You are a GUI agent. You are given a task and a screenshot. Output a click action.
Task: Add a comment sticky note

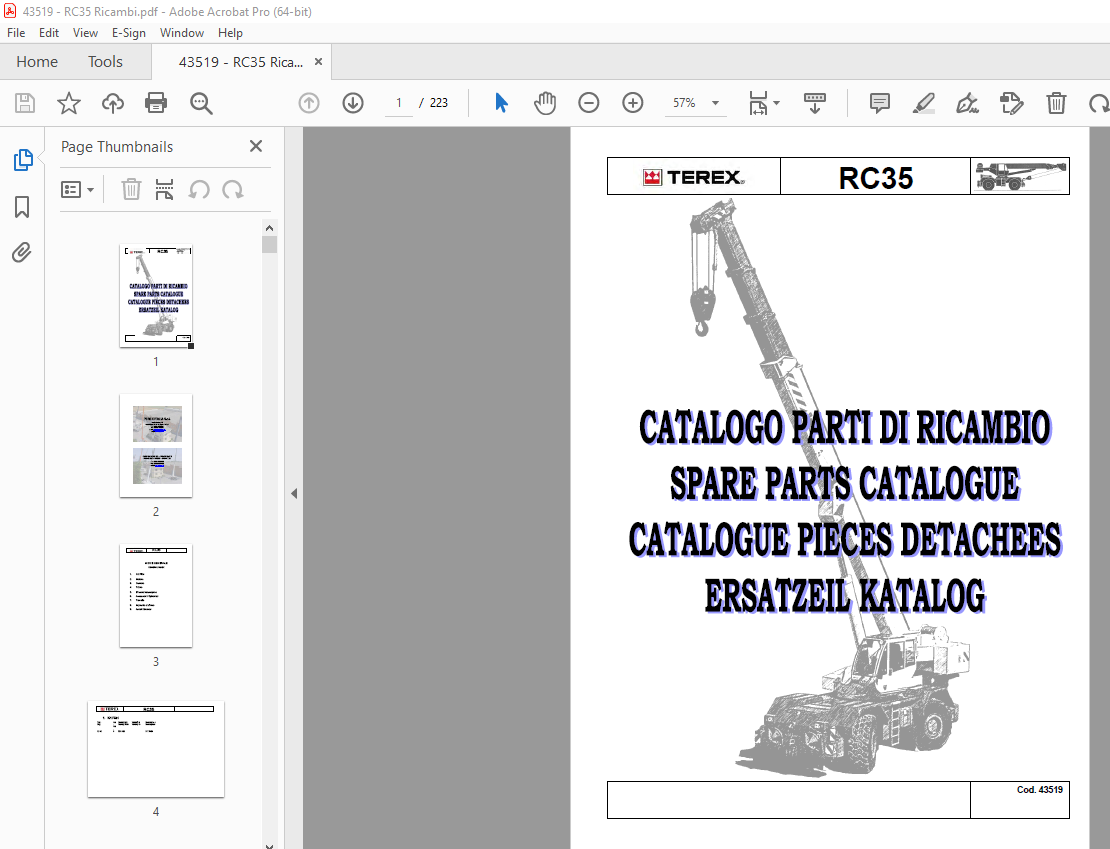coord(879,103)
